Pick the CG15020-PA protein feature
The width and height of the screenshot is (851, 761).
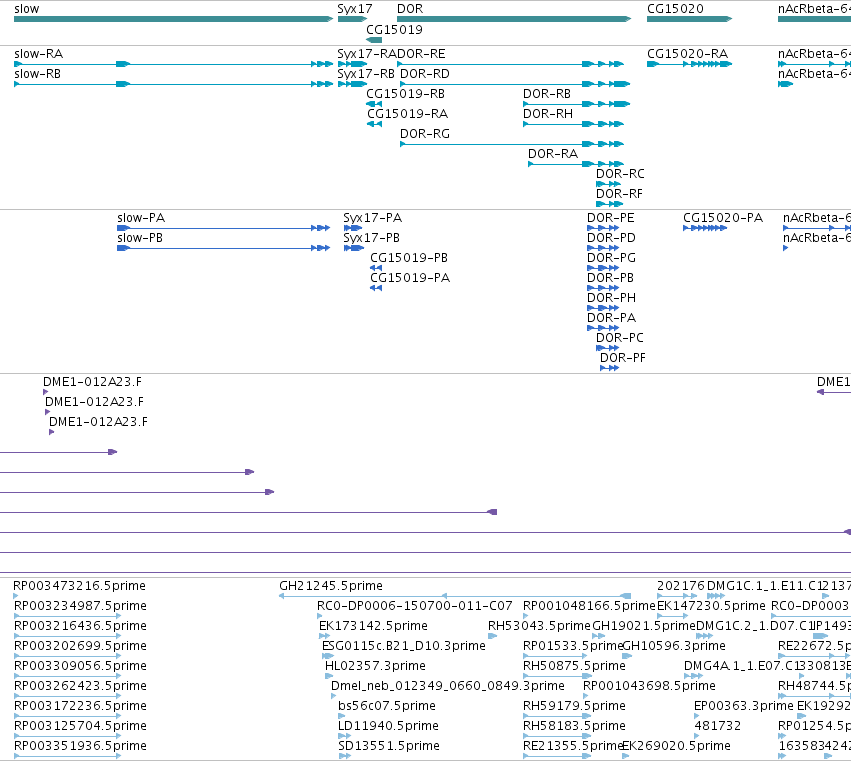[705, 228]
